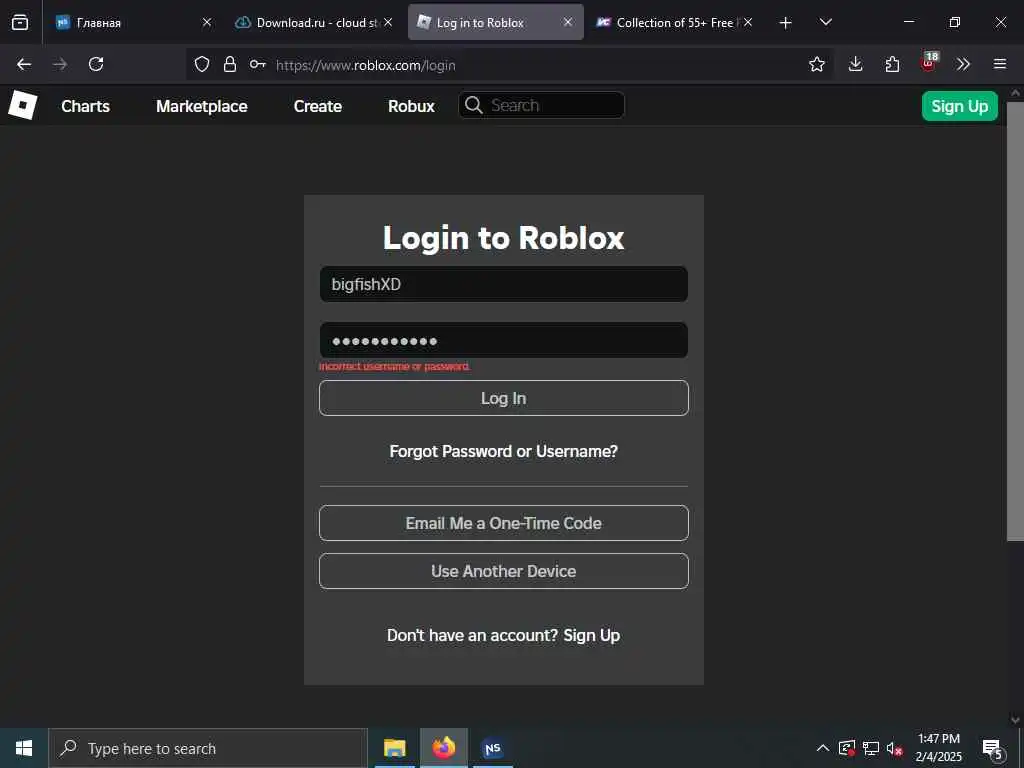Select the Log in to Roblox tab
The image size is (1024, 768).
click(495, 22)
